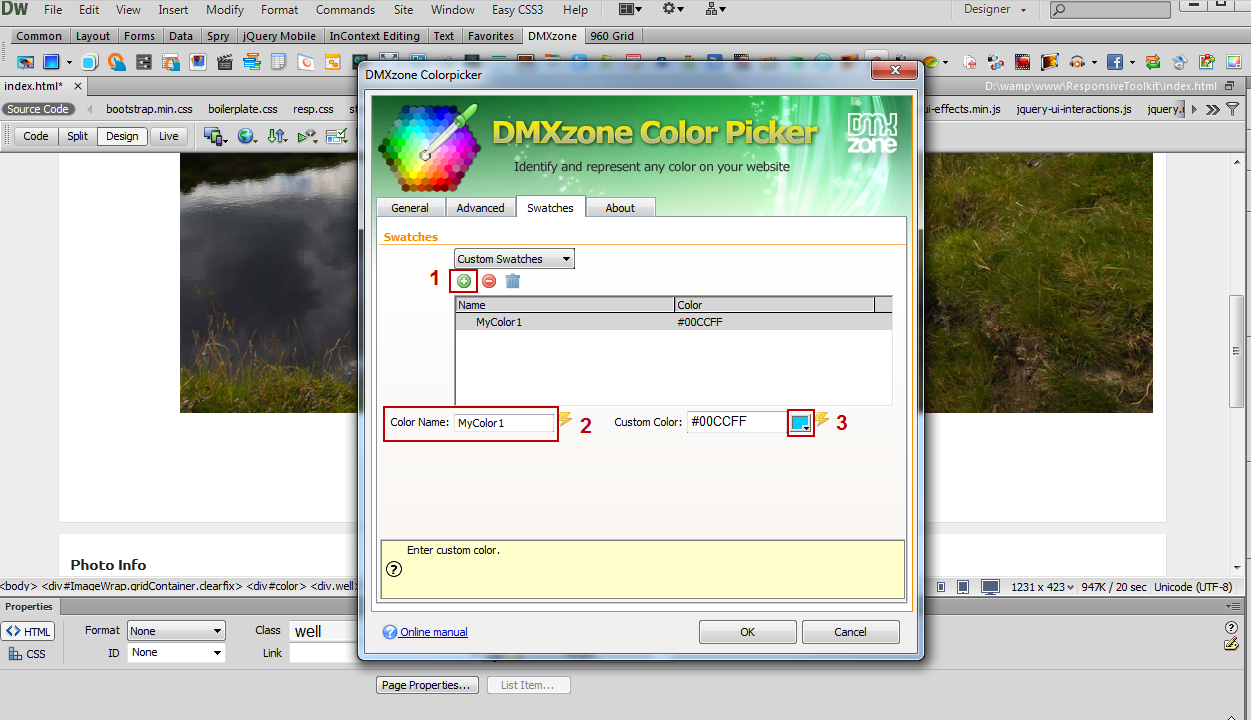1251x720 pixels.
Task: Click the quick tag editor pencil icon
Action: tap(1231, 644)
